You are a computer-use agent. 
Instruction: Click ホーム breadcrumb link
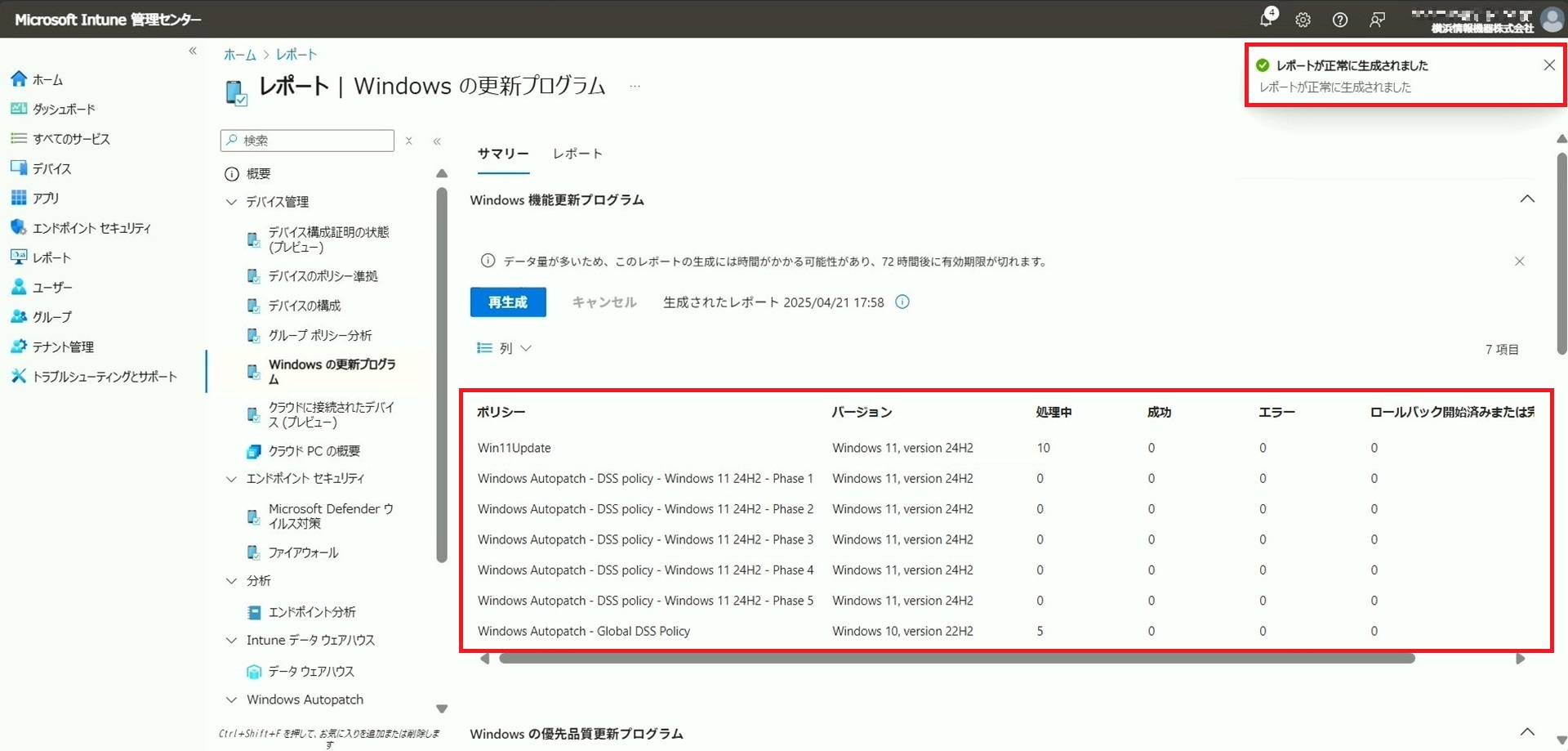[240, 55]
